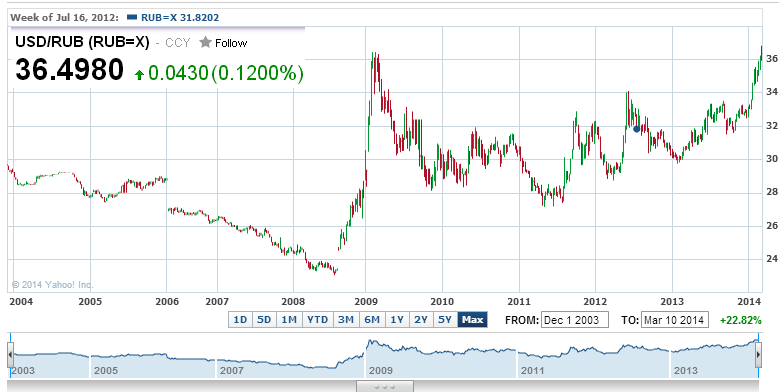Select the 1D time range
This screenshot has width=779, height=392.
click(x=240, y=320)
